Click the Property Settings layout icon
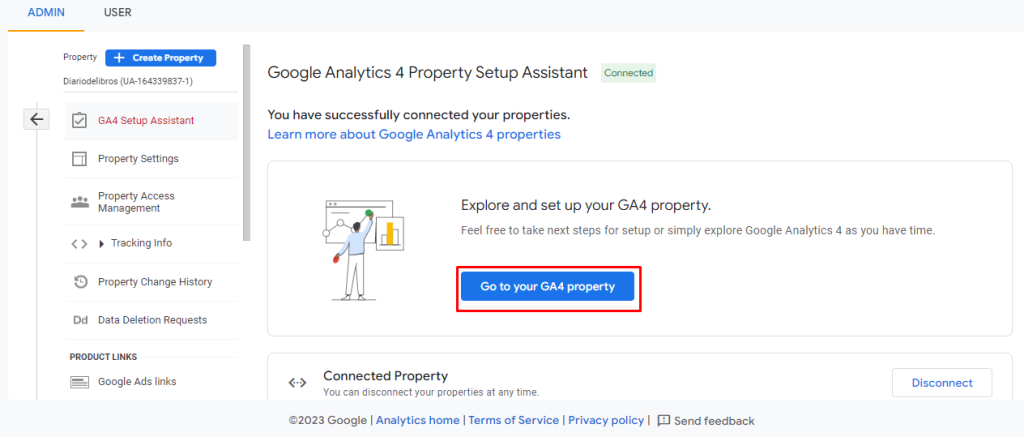This screenshot has width=1024, height=437. pos(80,159)
